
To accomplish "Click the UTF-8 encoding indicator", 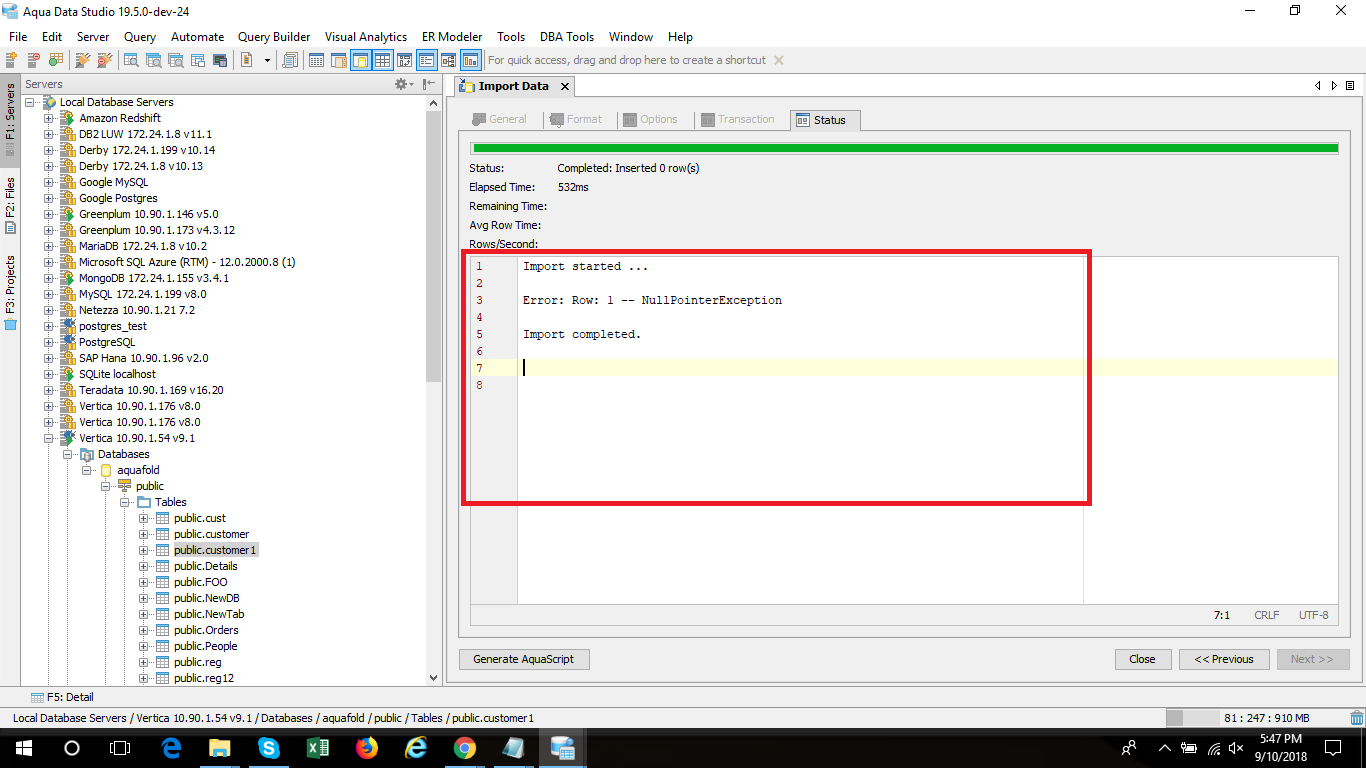I will (1314, 616).
